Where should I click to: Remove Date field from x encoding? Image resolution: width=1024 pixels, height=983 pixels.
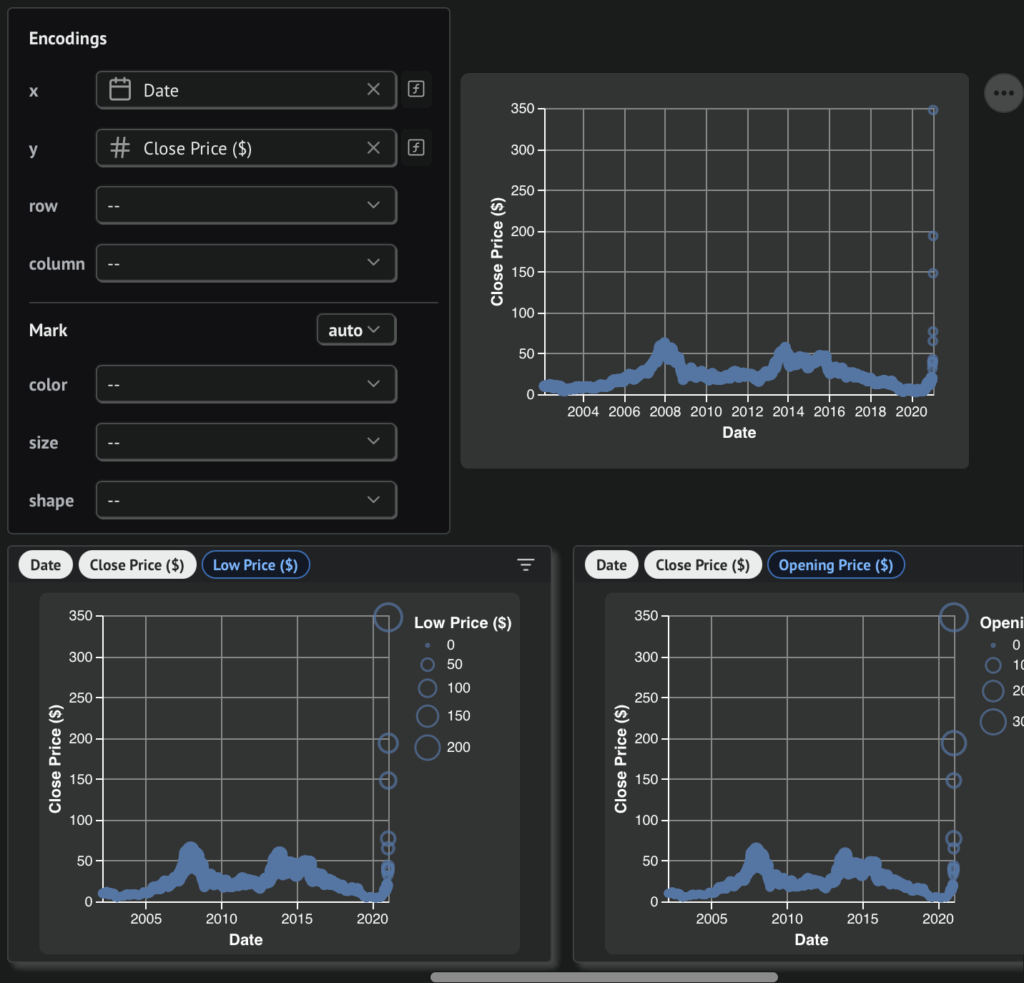(373, 90)
